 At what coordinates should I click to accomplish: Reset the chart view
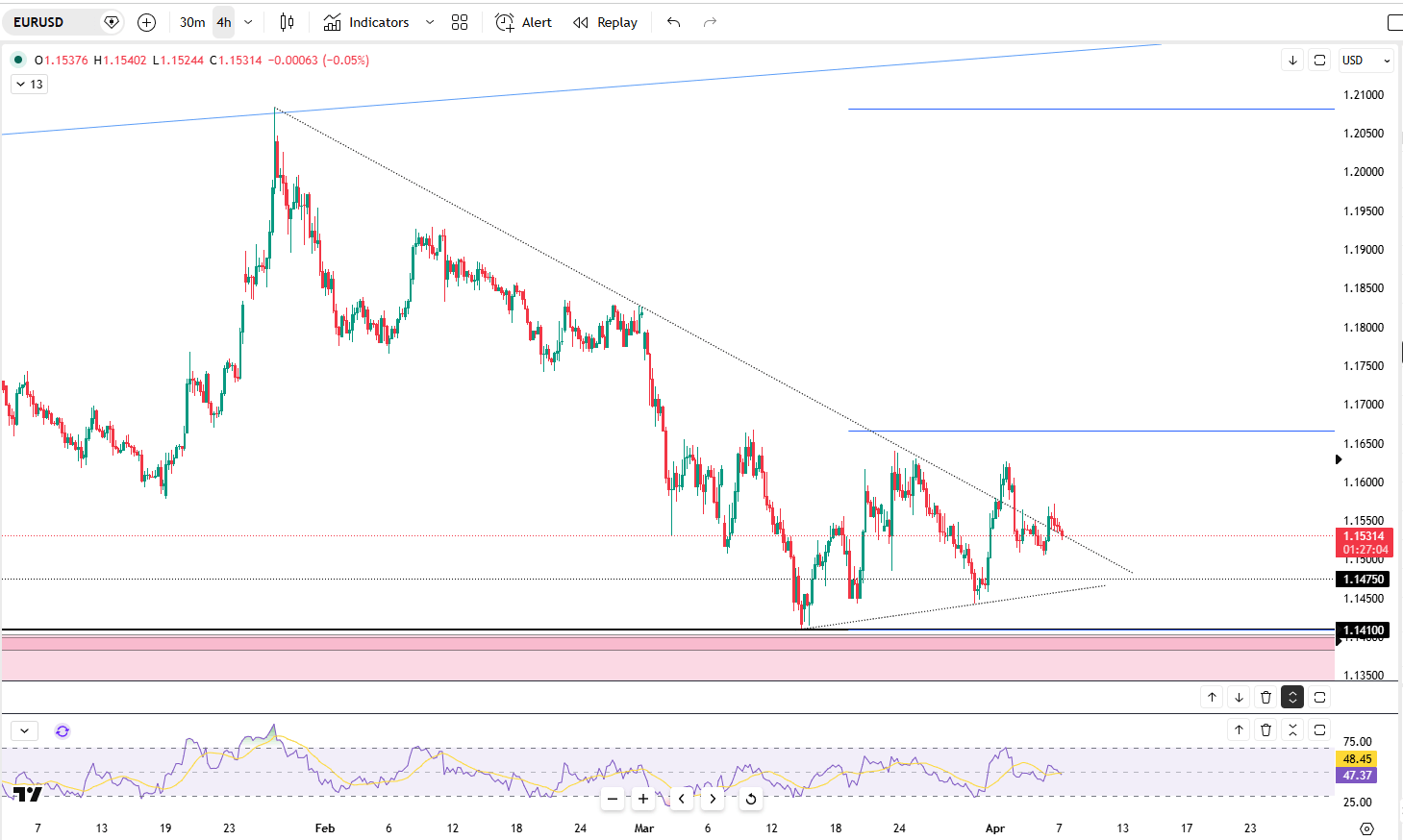[x=751, y=799]
